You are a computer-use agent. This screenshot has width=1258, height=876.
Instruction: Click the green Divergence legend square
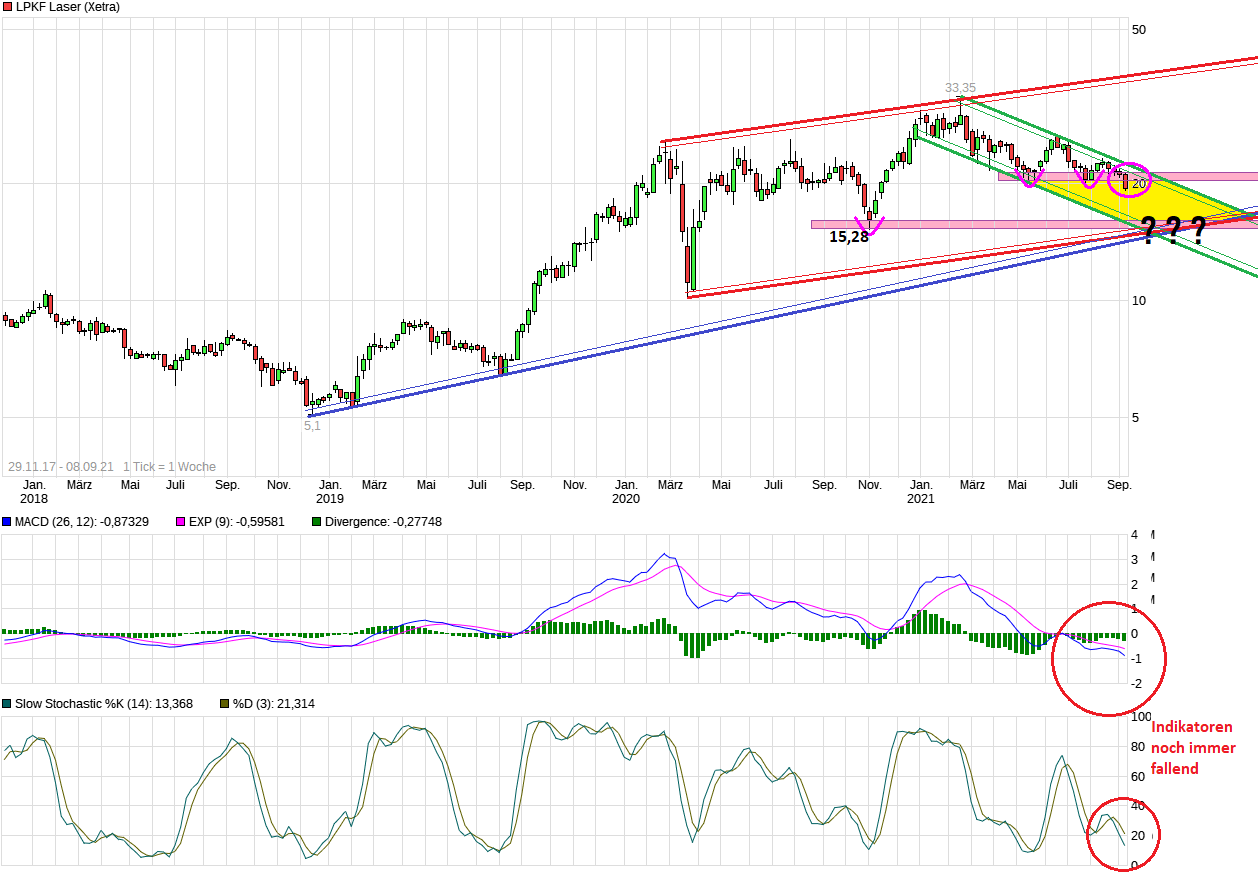[317, 522]
